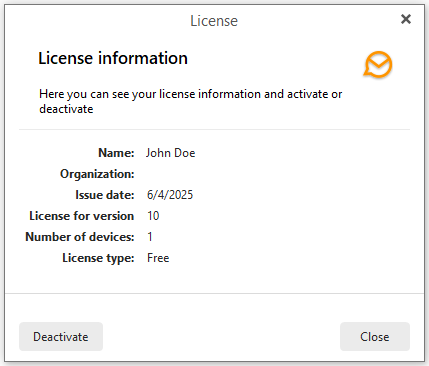429x366 pixels.
Task: Click the License dialog title text
Action: point(214,21)
